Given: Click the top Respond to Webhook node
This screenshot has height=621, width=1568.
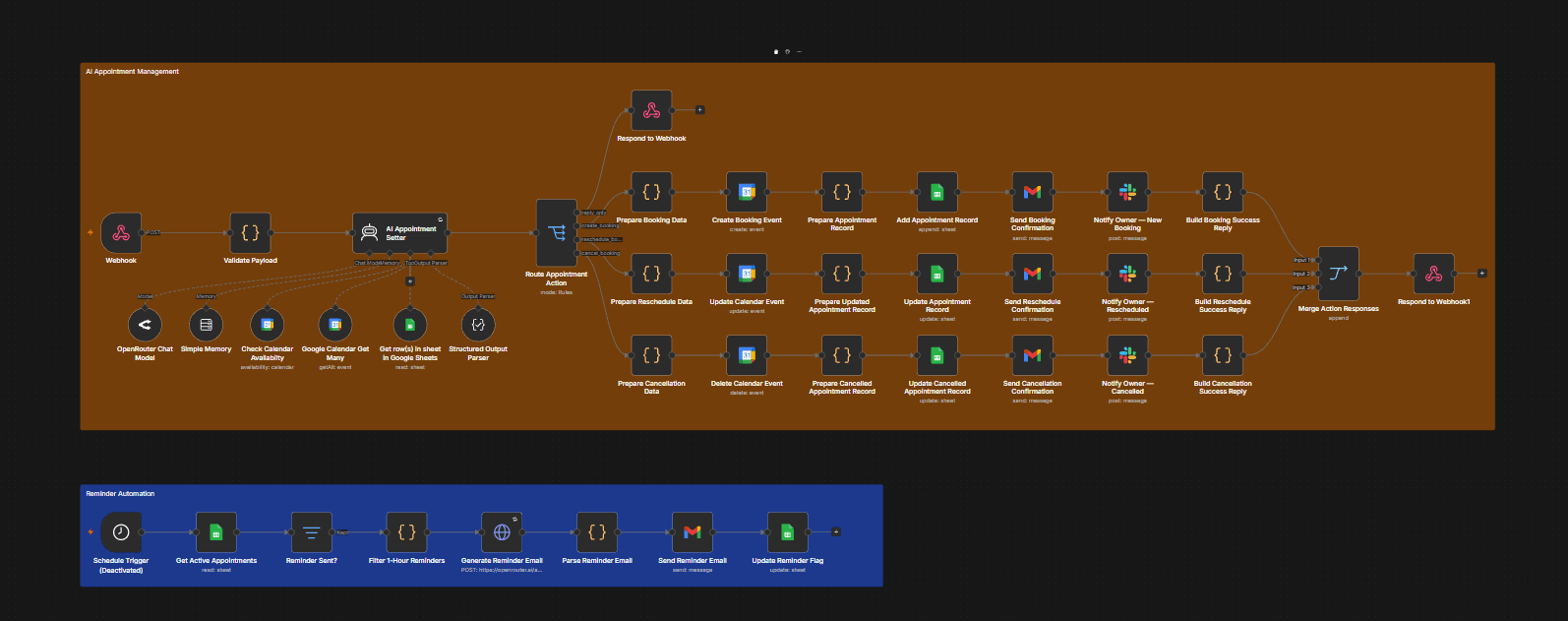Looking at the screenshot, I should click(x=651, y=111).
